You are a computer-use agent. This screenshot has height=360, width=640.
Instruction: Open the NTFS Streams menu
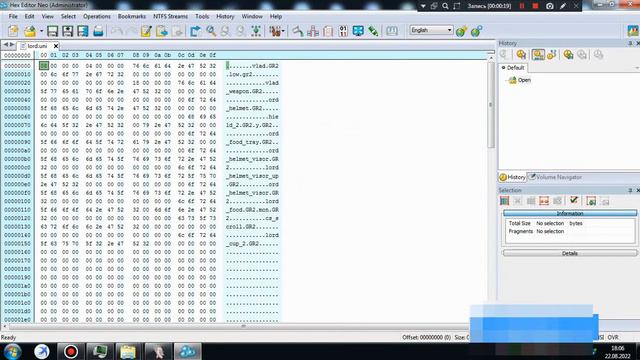click(170, 16)
